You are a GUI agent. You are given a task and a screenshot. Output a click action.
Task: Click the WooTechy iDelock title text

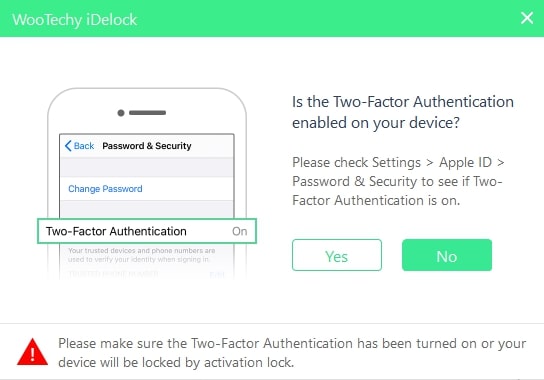click(x=75, y=20)
